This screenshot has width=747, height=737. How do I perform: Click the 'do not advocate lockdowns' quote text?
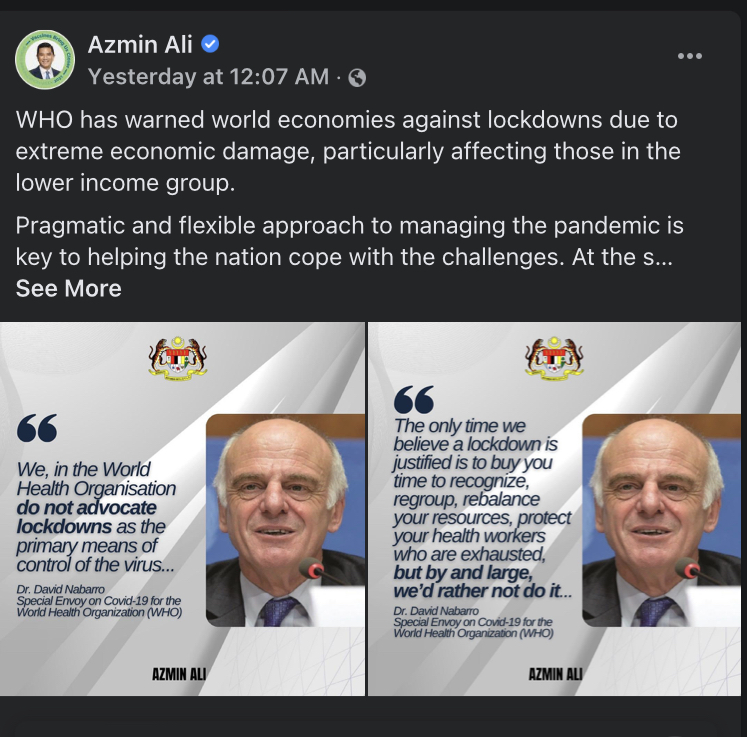pyautogui.click(x=86, y=517)
